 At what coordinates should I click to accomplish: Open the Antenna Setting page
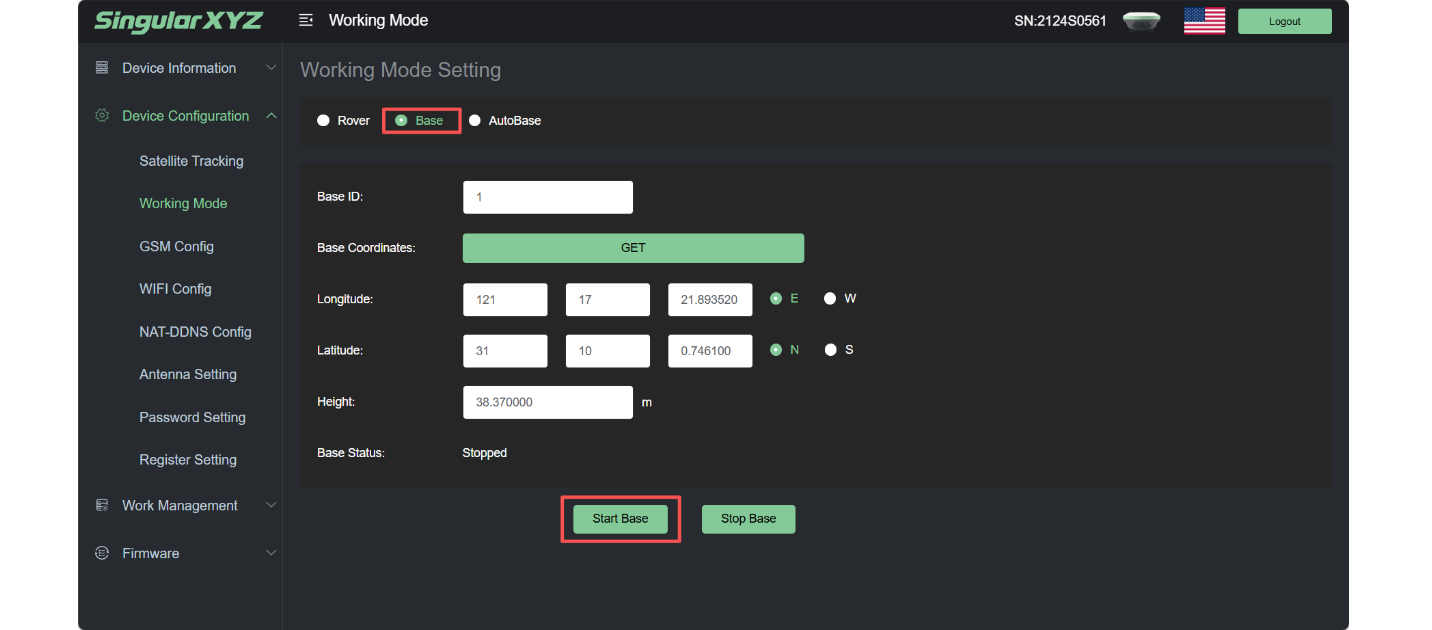click(188, 374)
